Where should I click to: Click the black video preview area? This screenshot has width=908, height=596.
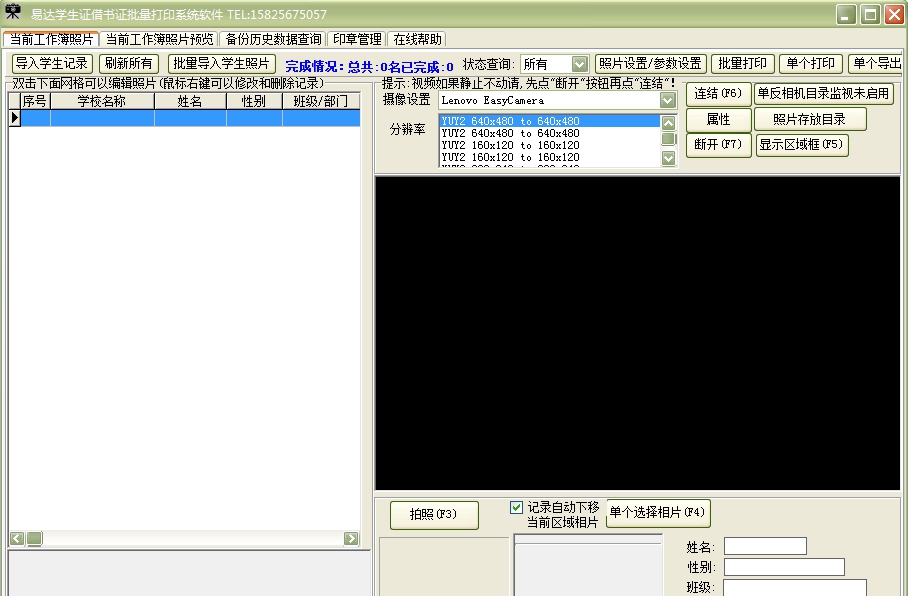638,334
